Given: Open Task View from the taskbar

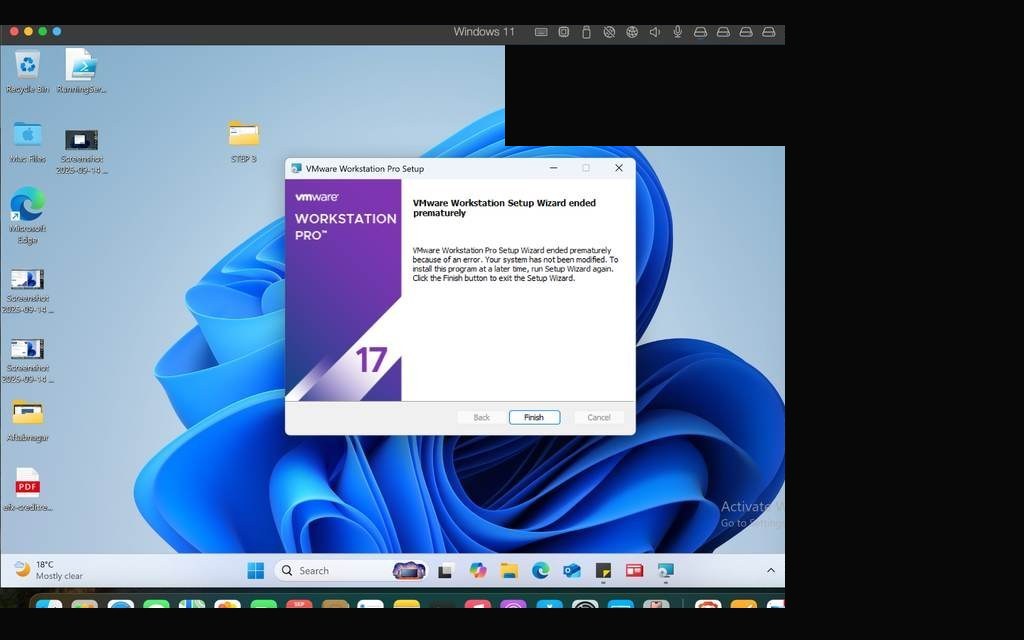Looking at the screenshot, I should [446, 571].
